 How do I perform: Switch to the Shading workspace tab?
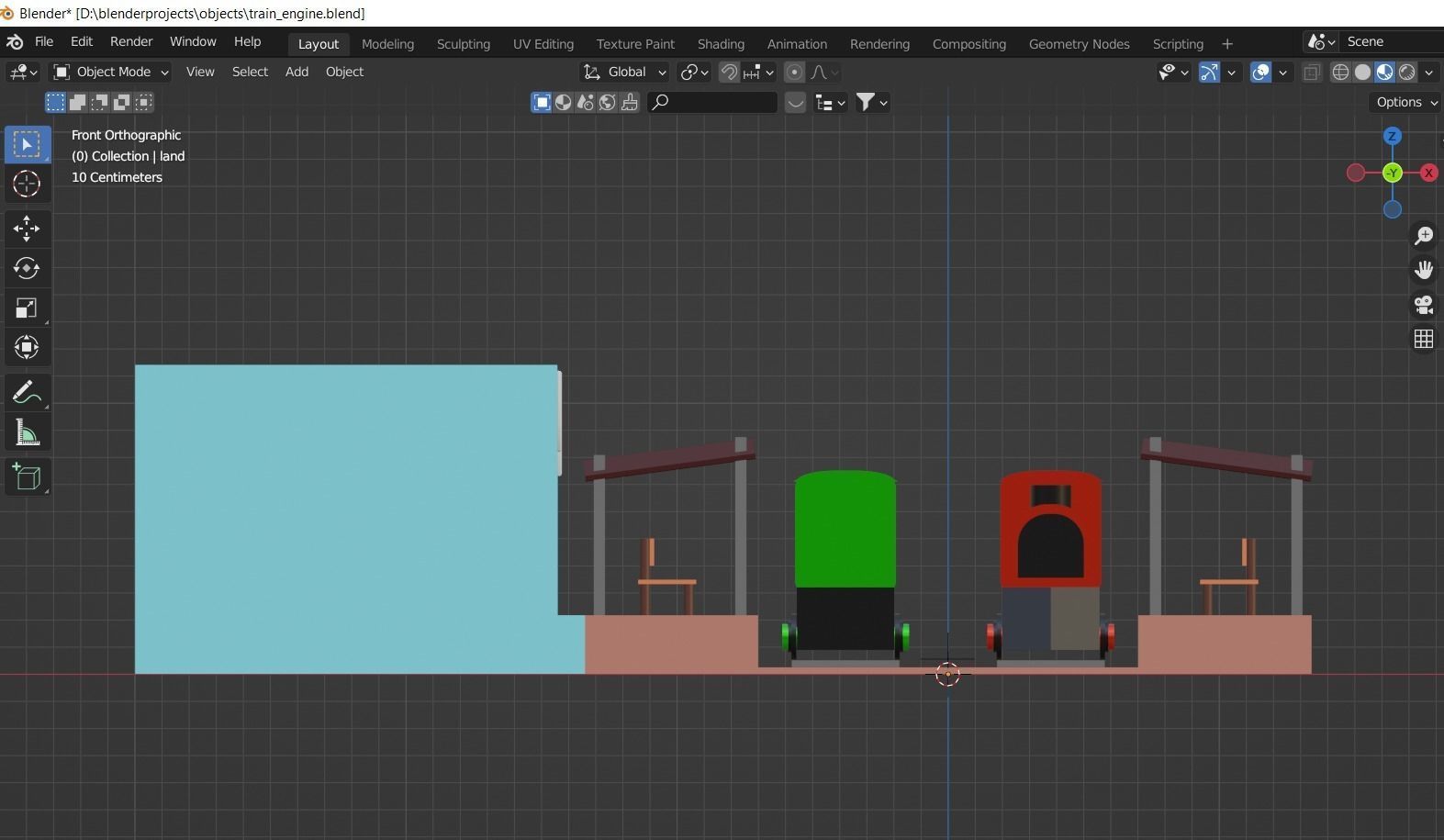tap(721, 44)
